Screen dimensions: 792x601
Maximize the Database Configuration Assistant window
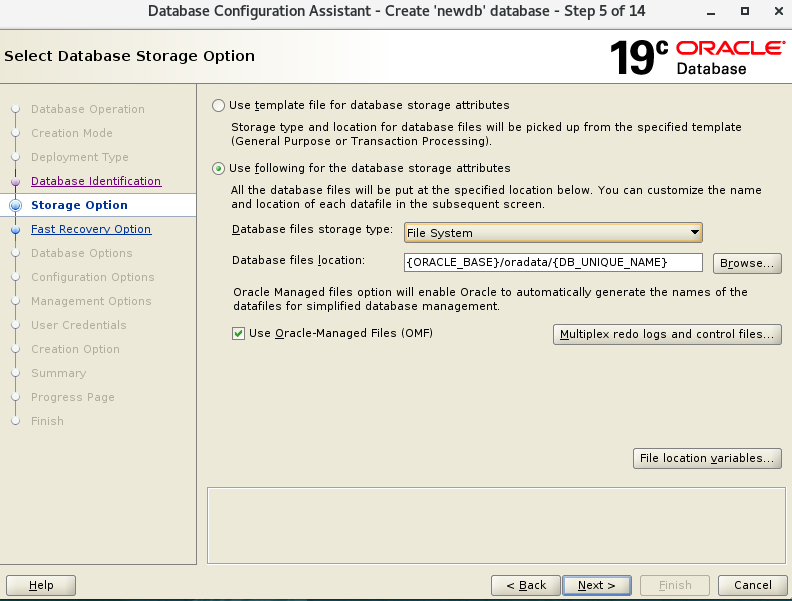coord(745,11)
